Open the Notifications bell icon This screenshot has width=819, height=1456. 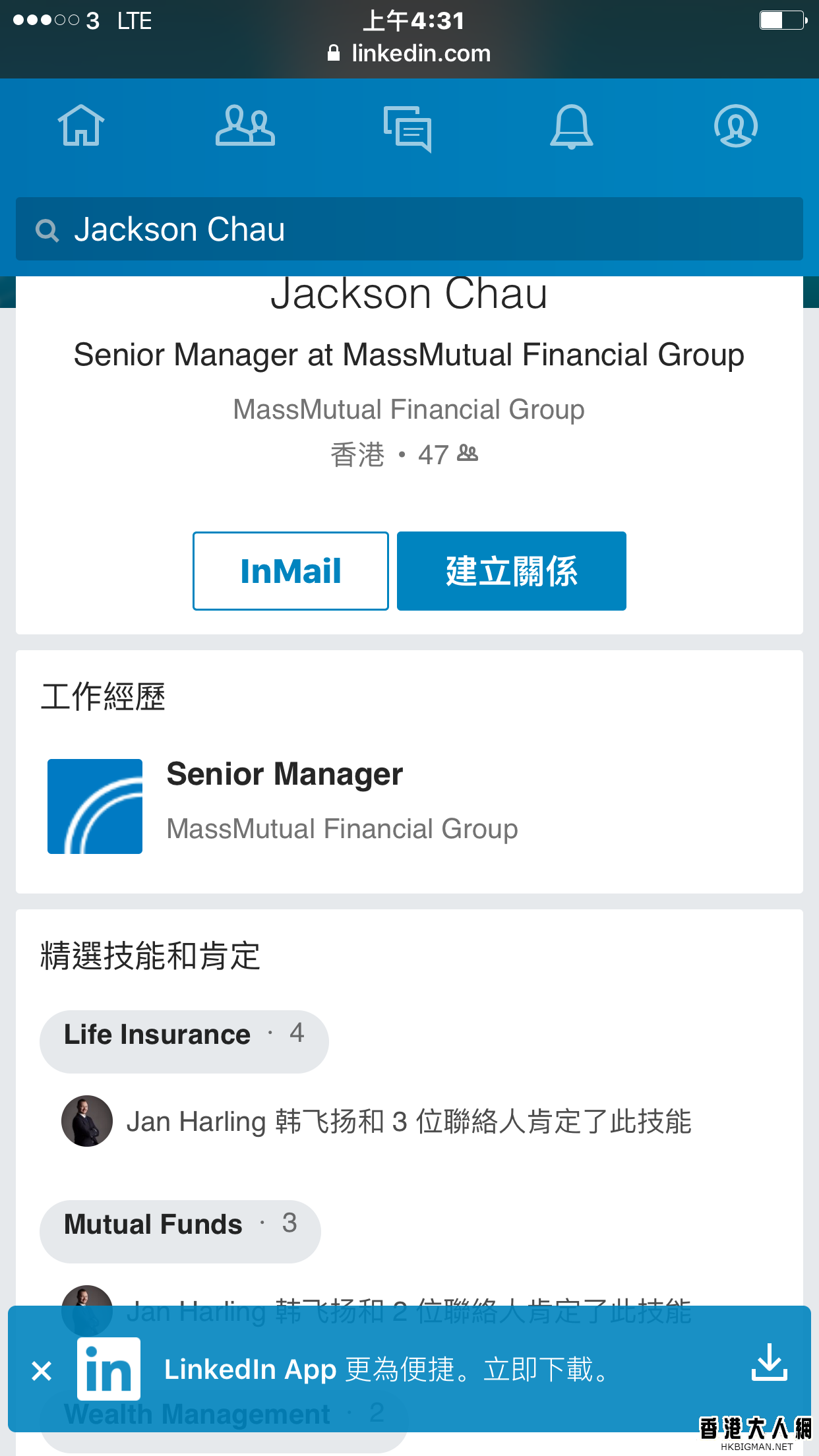(x=572, y=126)
